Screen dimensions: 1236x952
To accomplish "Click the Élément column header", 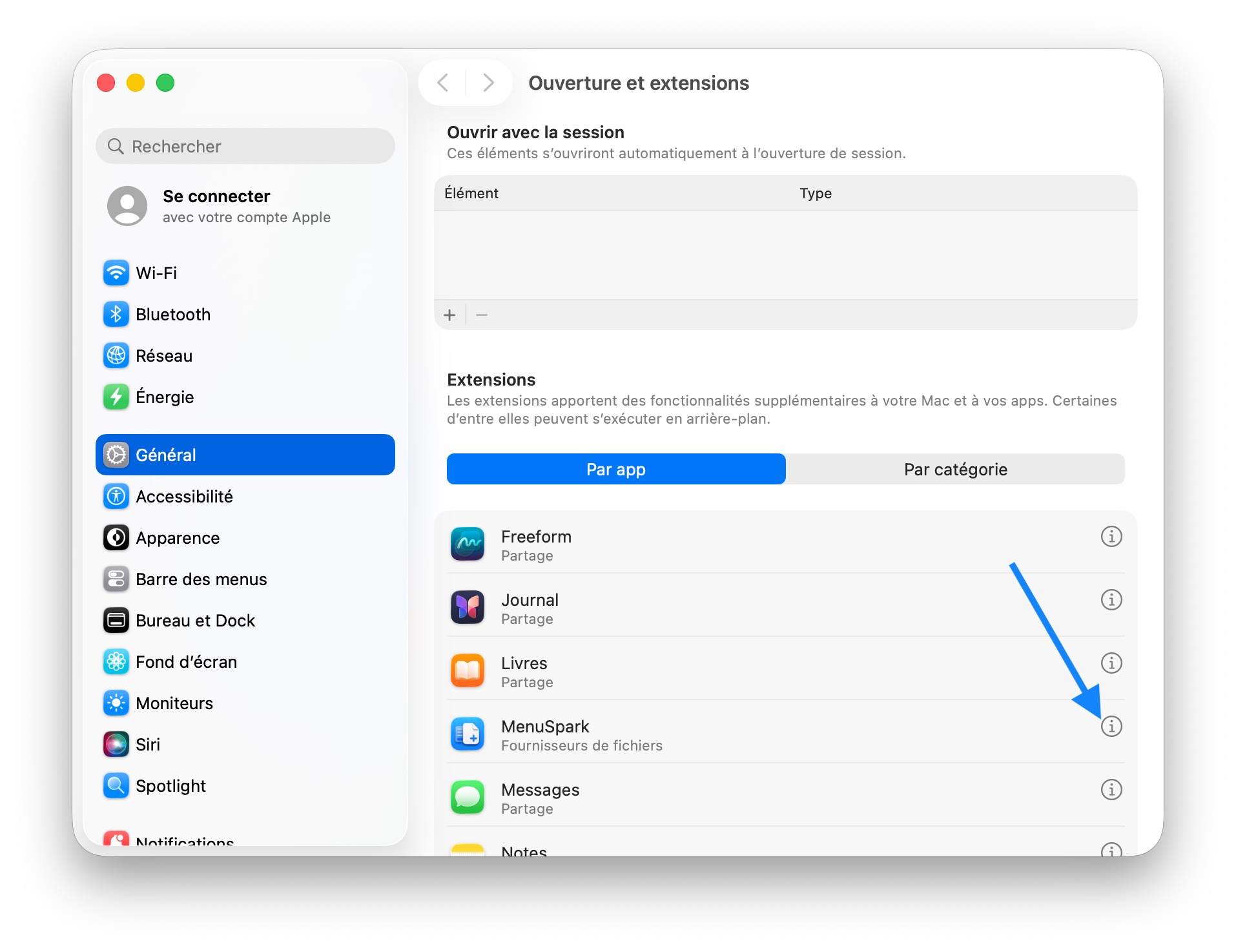I will [471, 194].
